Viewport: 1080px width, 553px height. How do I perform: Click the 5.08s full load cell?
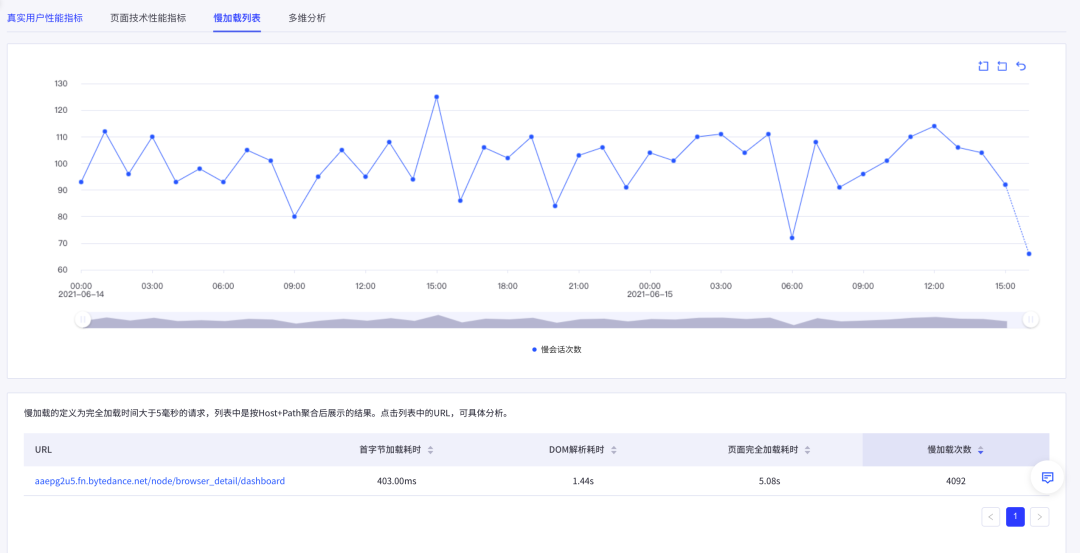[x=769, y=481]
